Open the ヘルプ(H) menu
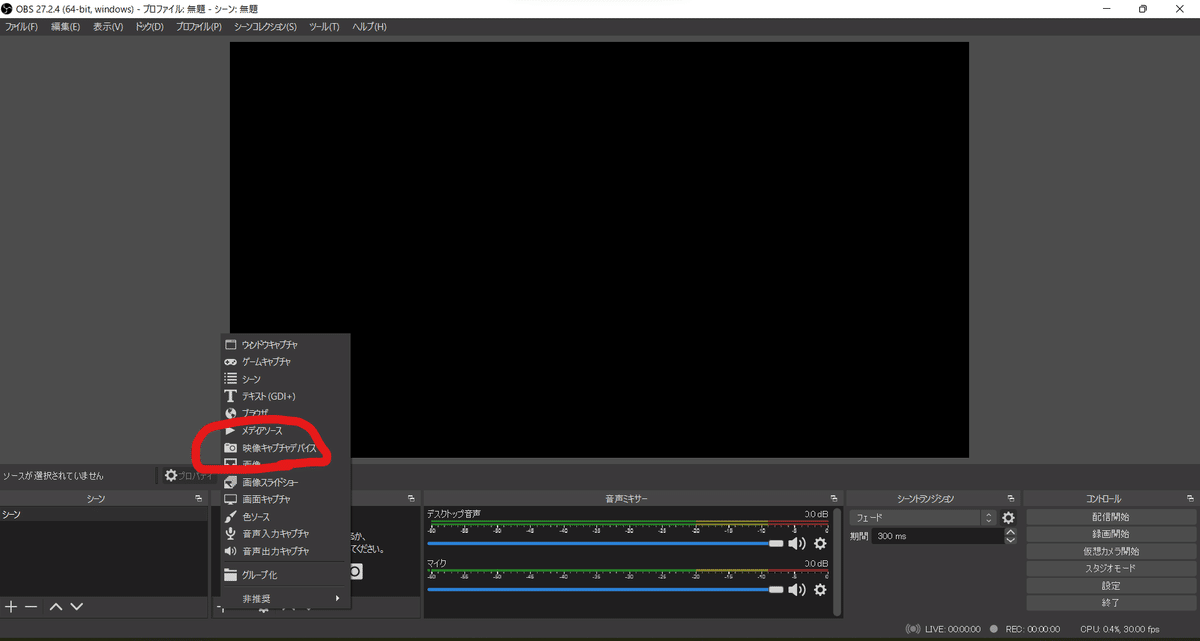This screenshot has height=641, width=1200. point(369,27)
